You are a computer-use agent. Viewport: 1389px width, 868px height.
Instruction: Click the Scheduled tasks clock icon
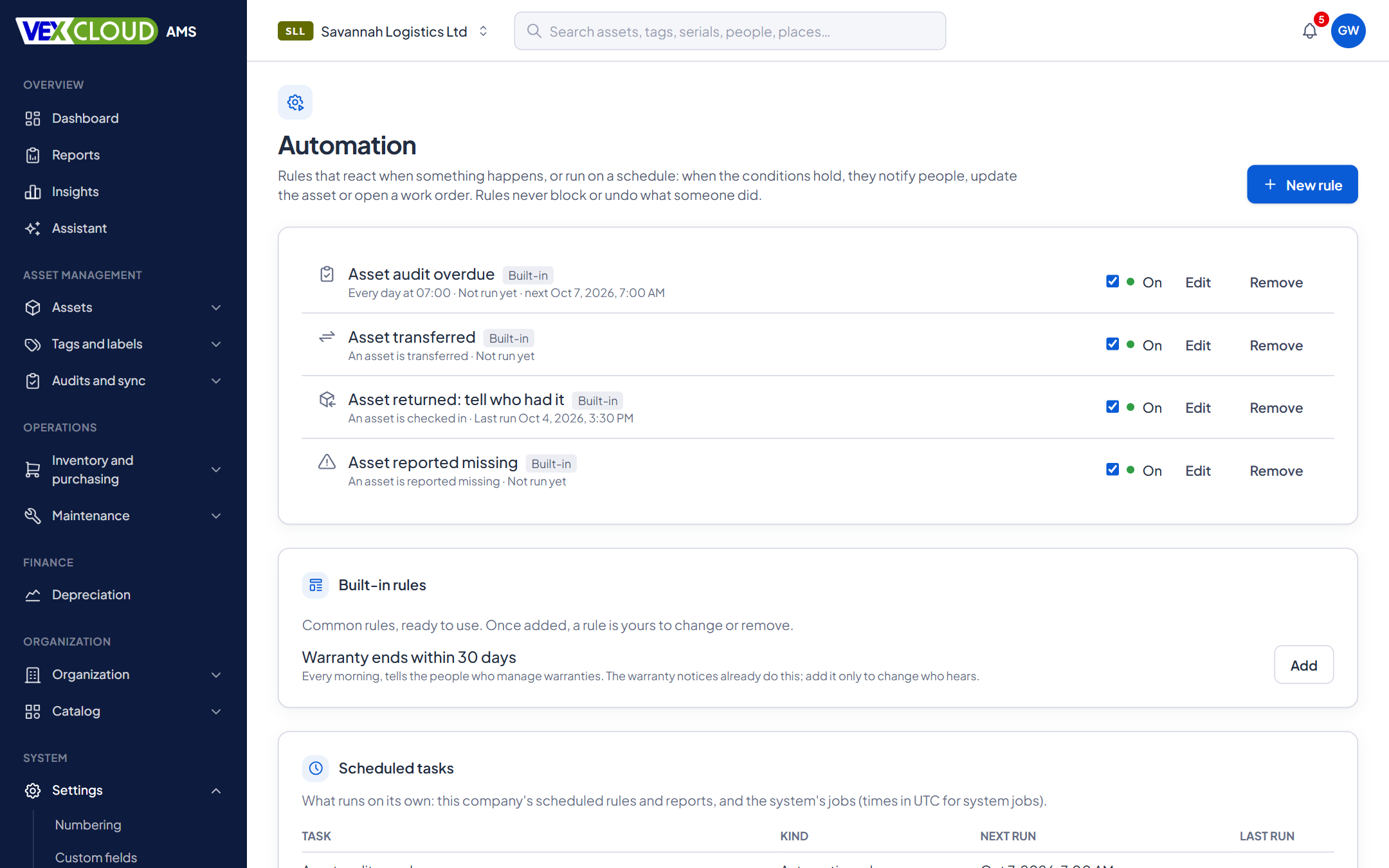pos(315,768)
